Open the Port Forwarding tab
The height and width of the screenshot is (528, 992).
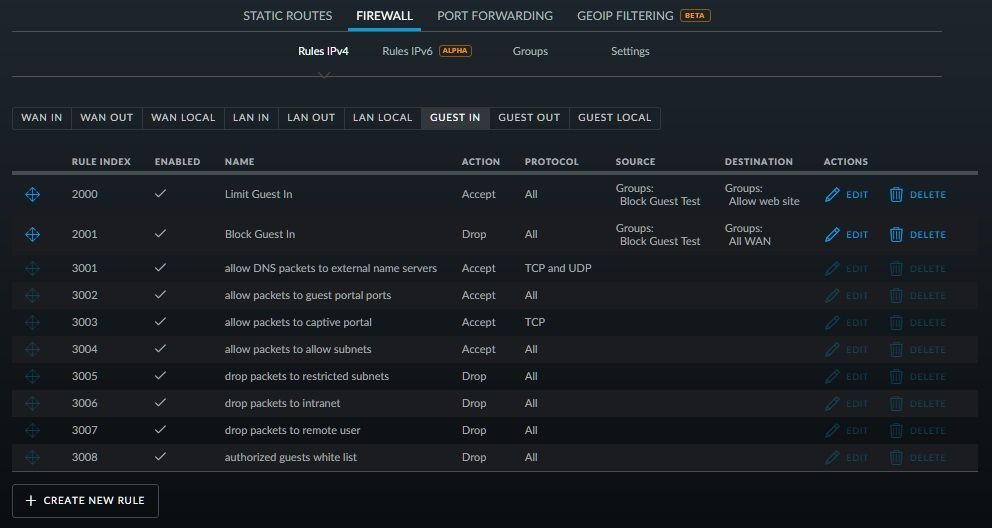click(495, 16)
